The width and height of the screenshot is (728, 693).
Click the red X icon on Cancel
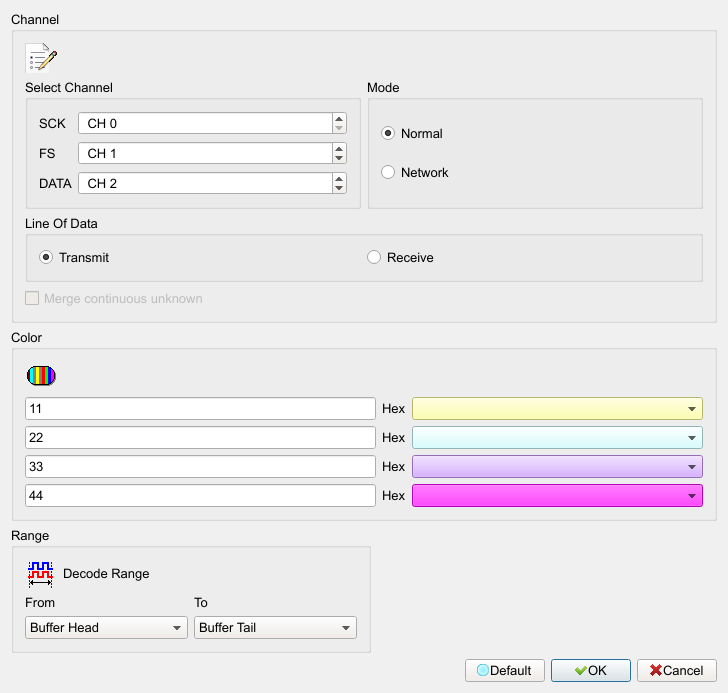656,670
